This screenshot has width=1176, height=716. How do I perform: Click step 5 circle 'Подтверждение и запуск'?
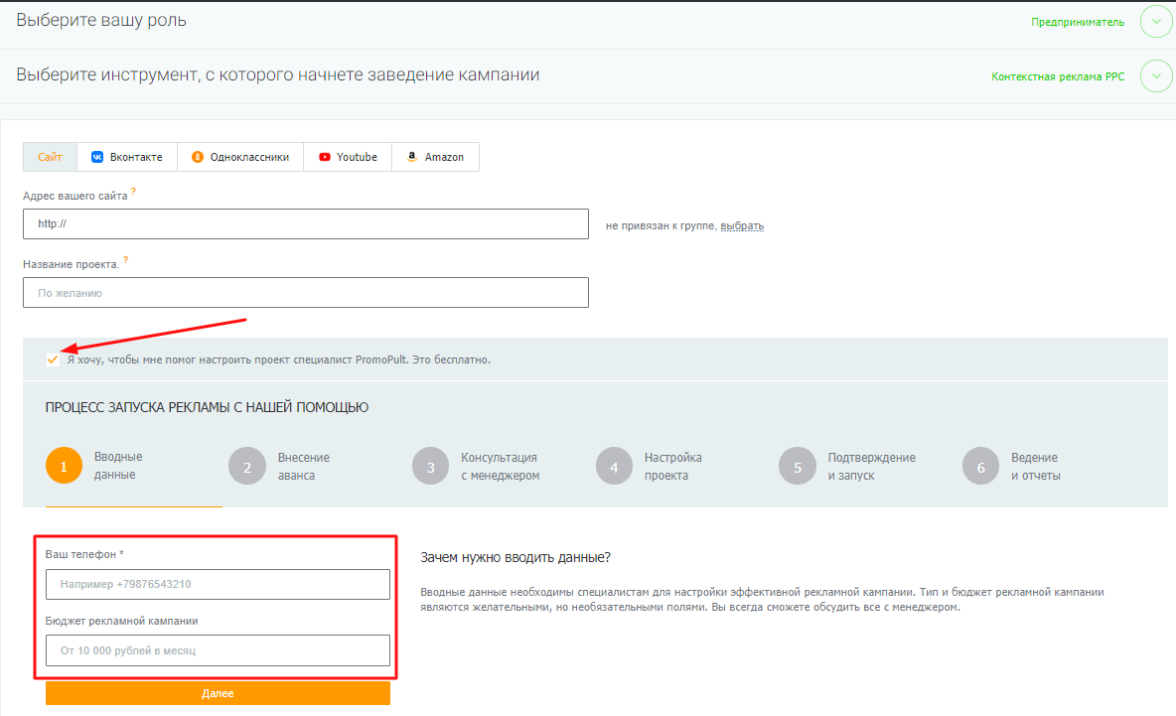pos(797,466)
